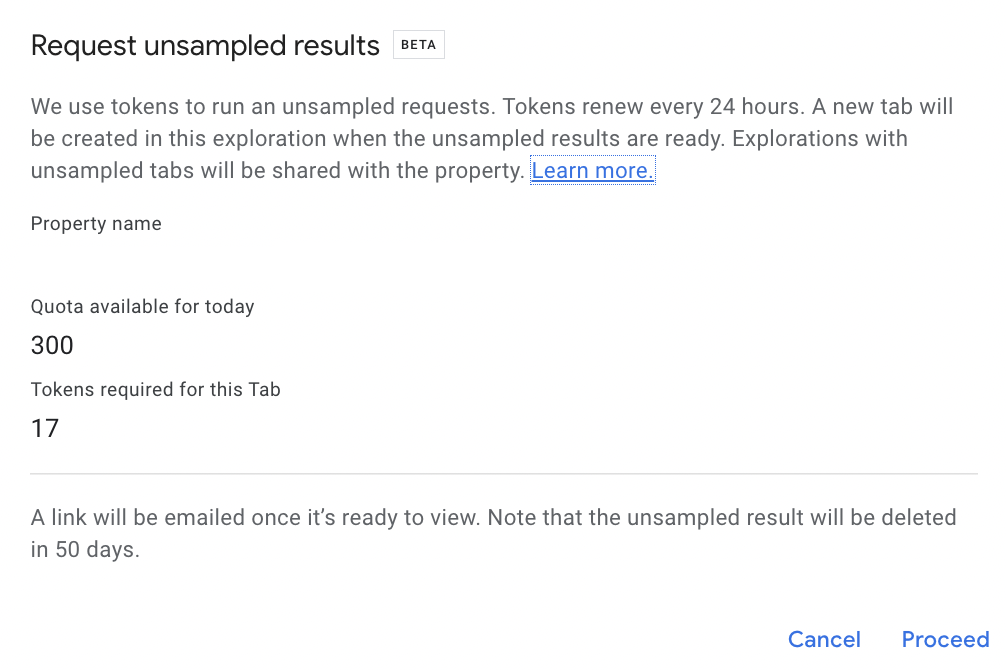Click the Quota available for today label
This screenshot has height=670, width=1006.
[142, 306]
